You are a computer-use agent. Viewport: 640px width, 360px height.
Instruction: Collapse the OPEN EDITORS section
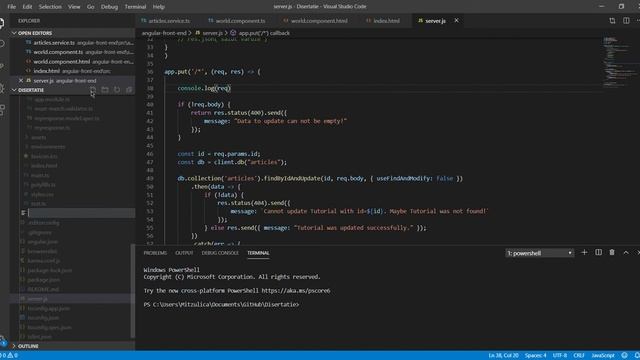point(72,33)
